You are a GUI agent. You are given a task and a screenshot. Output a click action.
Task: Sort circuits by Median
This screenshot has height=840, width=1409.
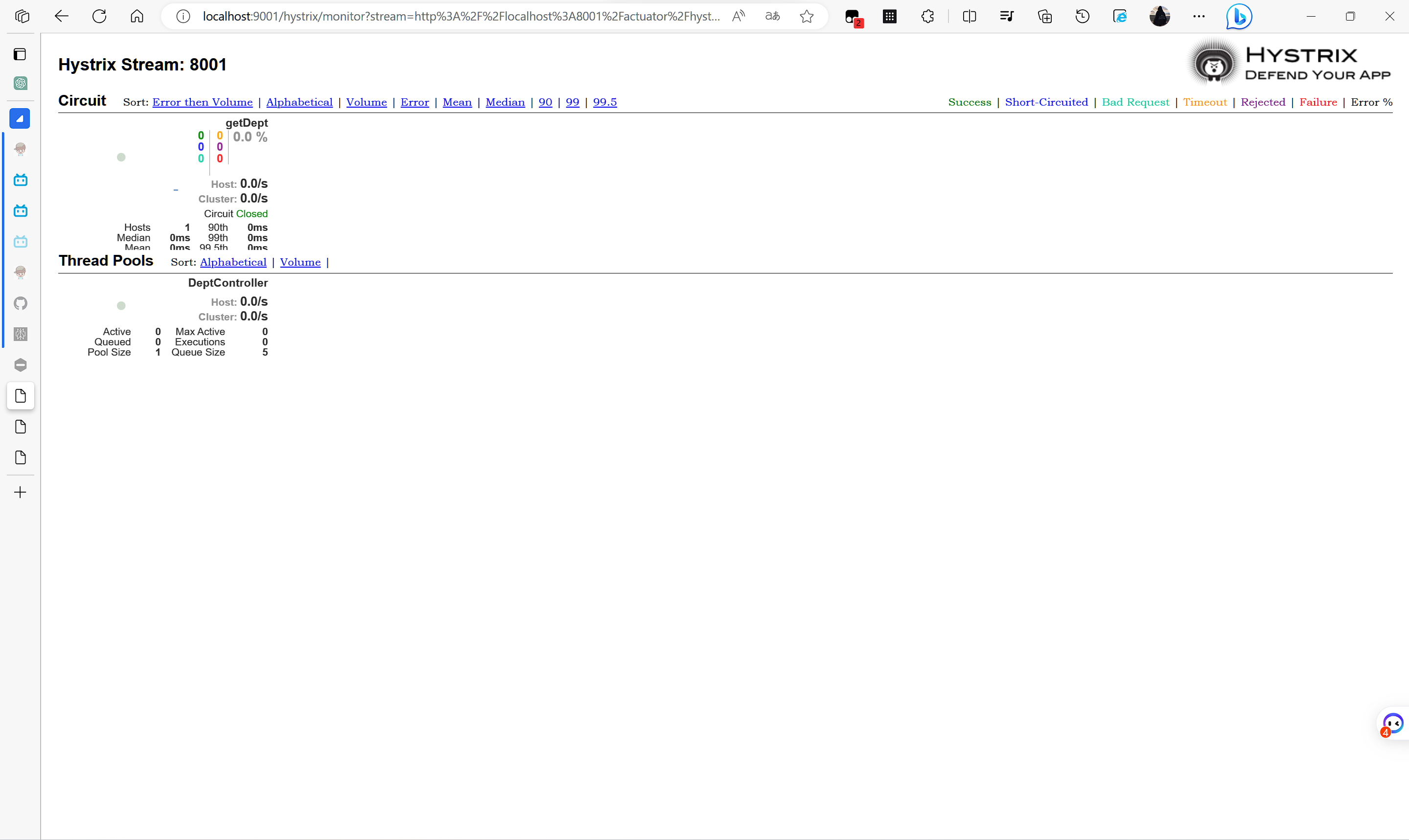505,102
